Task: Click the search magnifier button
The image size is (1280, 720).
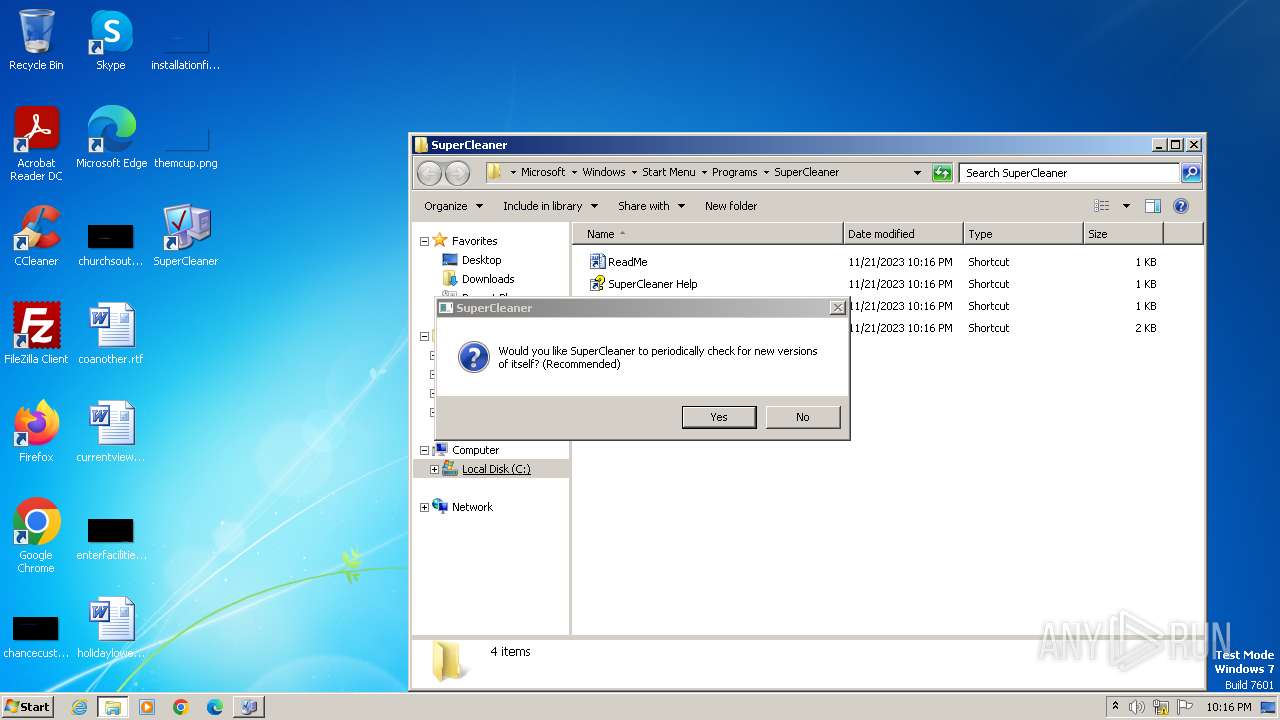Action: (1191, 173)
